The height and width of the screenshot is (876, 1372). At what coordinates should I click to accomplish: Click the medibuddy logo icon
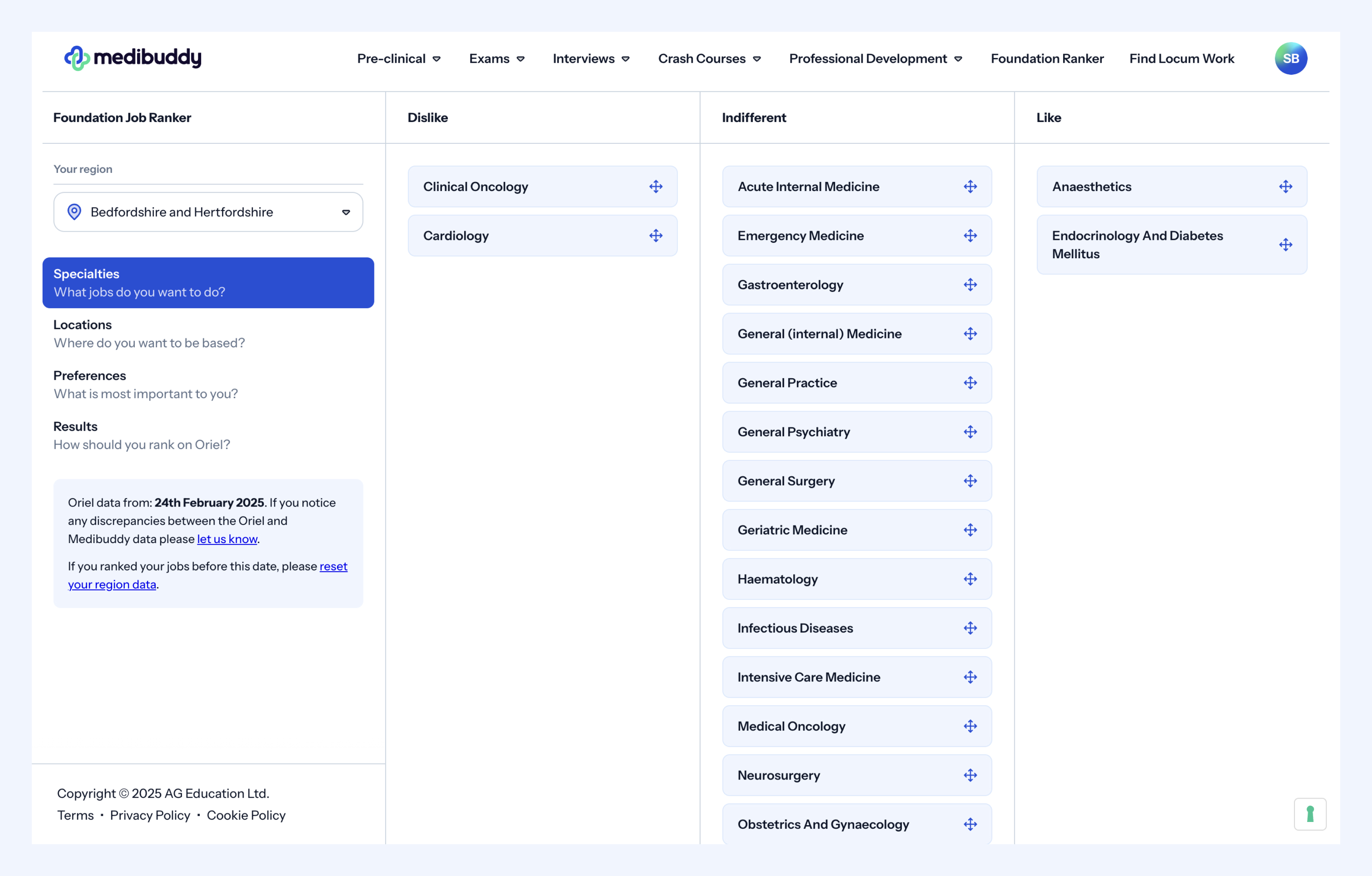[77, 58]
